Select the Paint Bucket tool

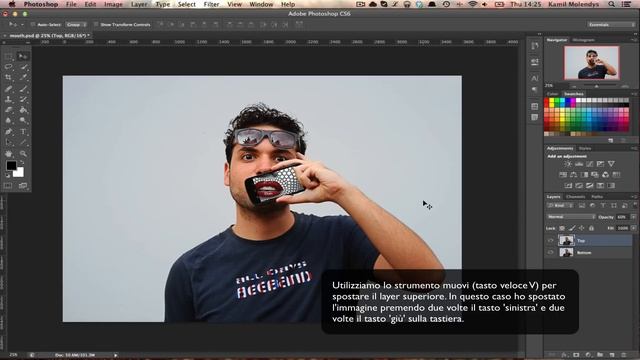click(23, 110)
